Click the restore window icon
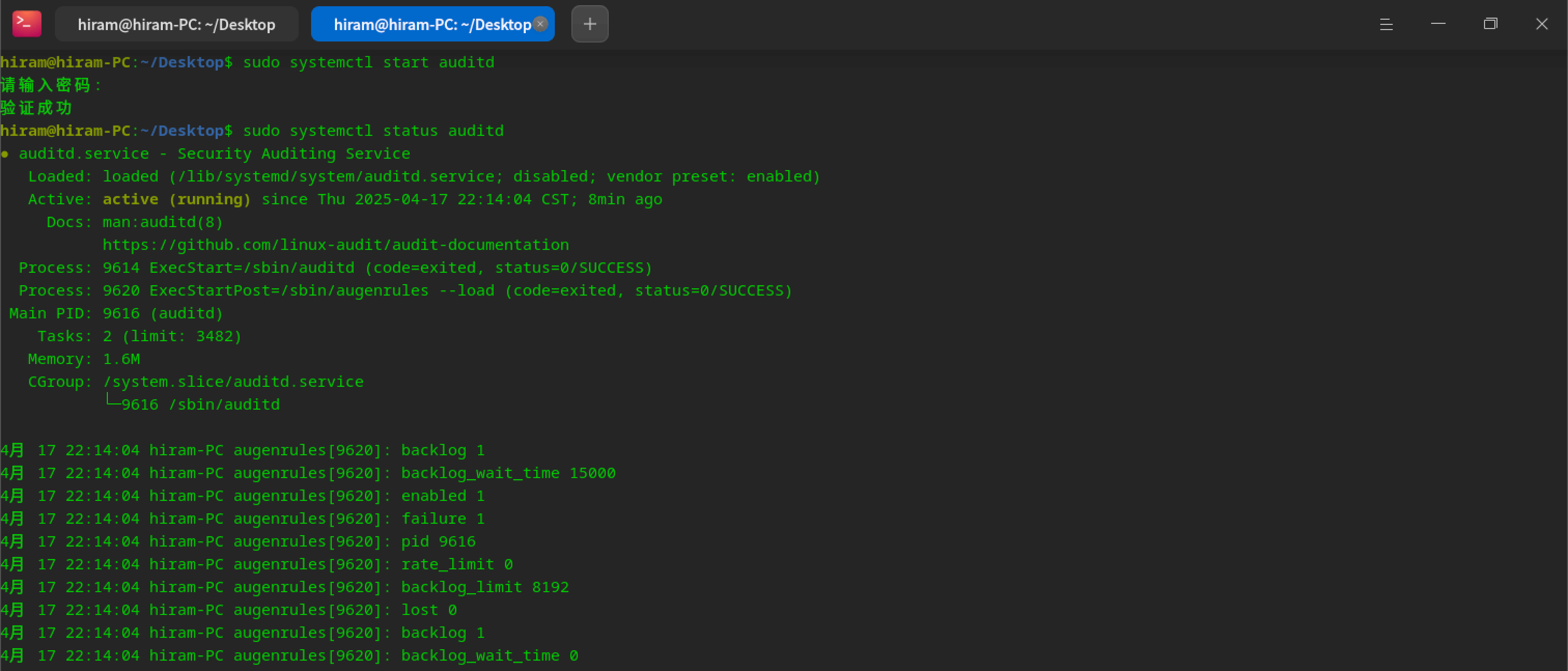The height and width of the screenshot is (671, 1568). click(x=1490, y=24)
